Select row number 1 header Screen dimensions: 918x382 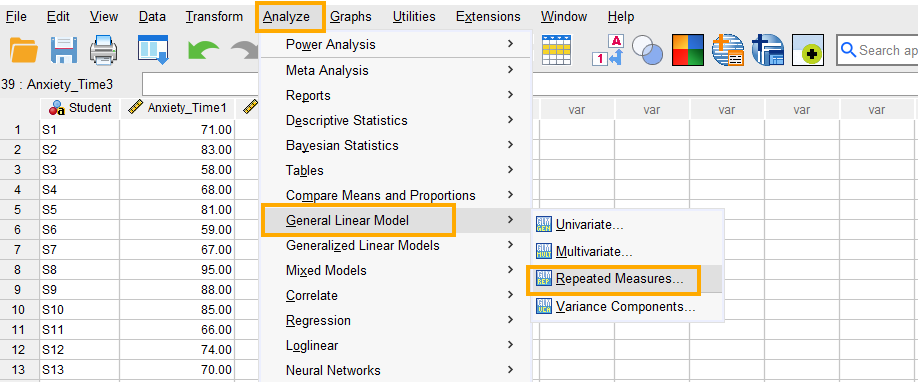point(19,129)
